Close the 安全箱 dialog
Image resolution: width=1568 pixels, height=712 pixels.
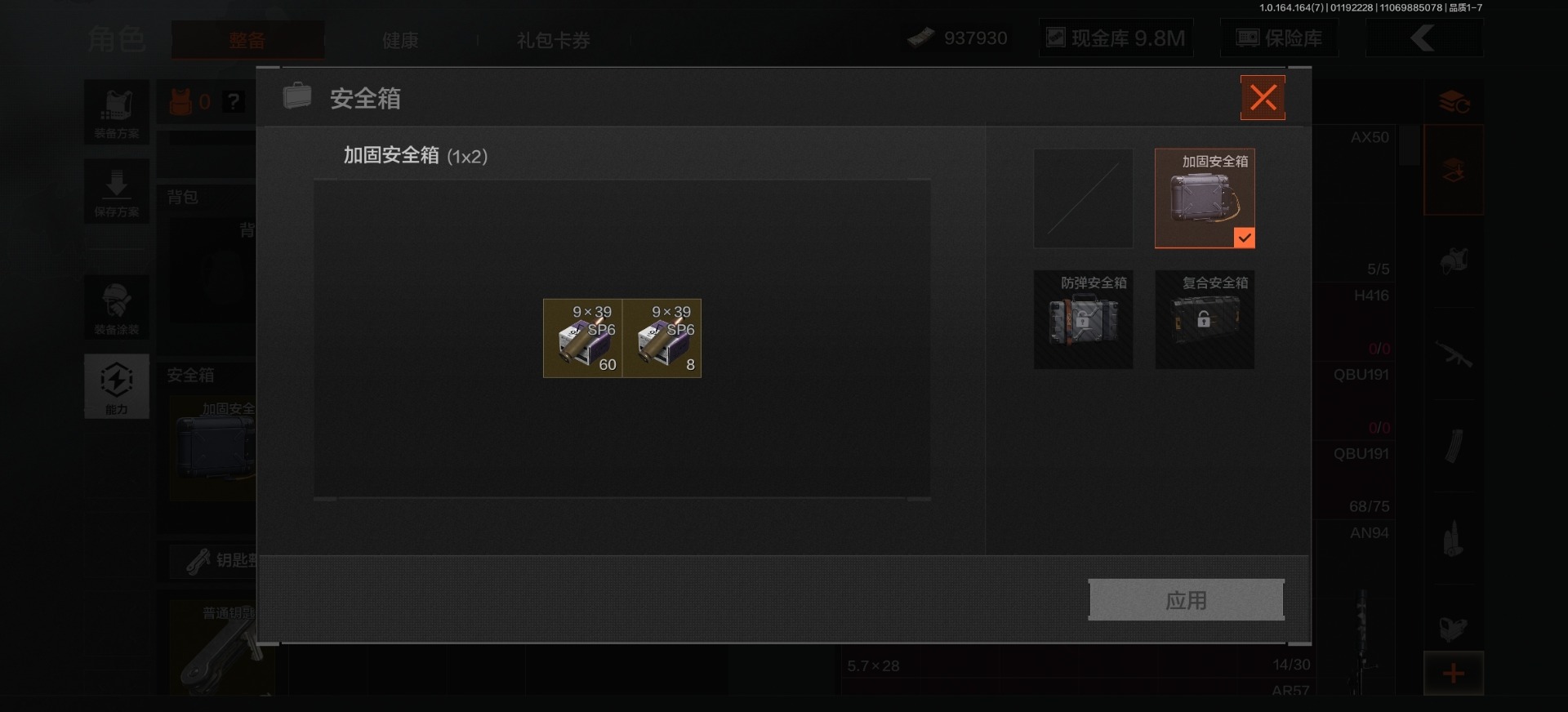click(x=1263, y=98)
